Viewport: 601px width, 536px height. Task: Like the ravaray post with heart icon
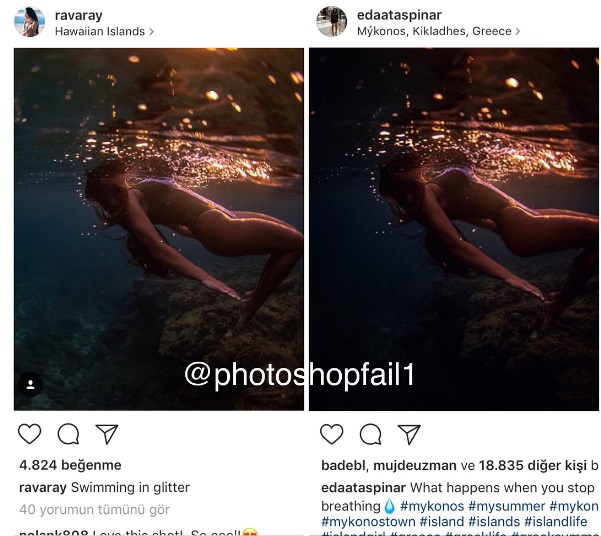tap(29, 434)
